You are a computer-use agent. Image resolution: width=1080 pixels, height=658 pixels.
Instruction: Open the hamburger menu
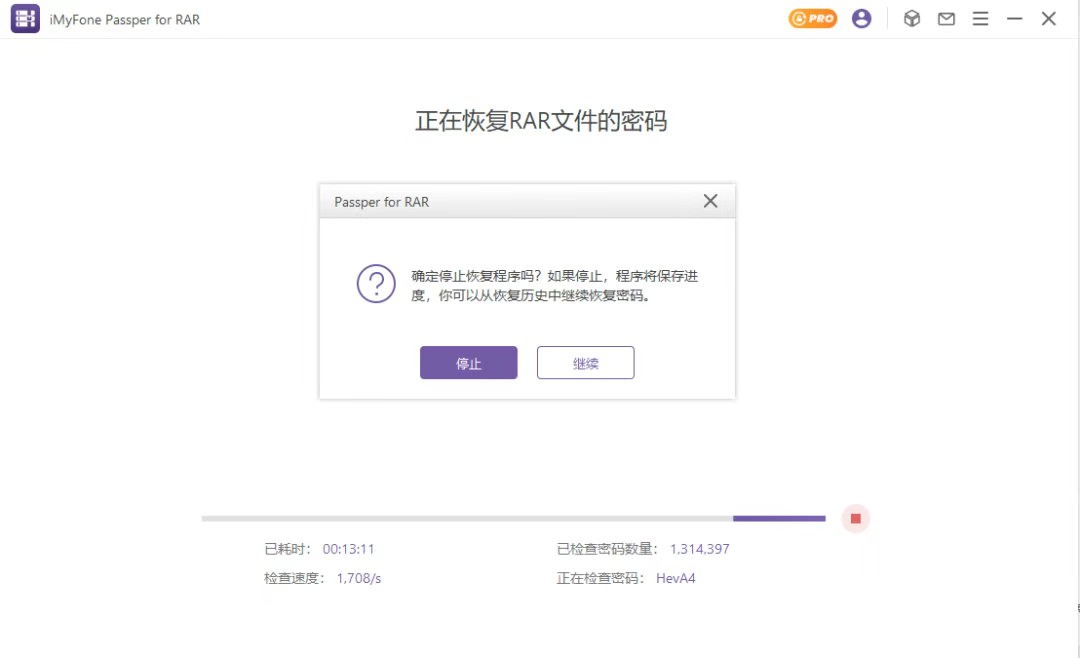(980, 18)
